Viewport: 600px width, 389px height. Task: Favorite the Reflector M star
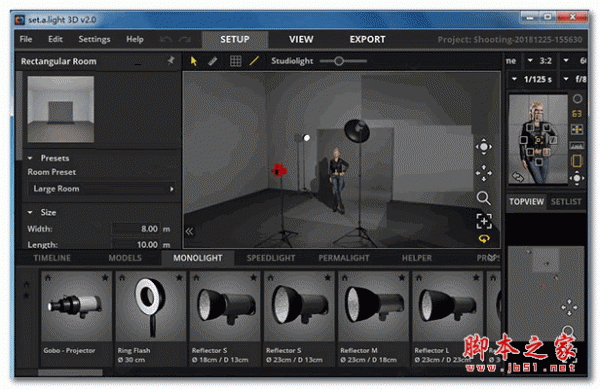click(x=402, y=278)
